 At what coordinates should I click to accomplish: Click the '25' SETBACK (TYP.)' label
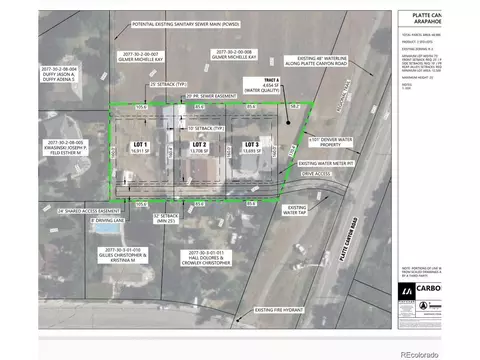coord(168,85)
